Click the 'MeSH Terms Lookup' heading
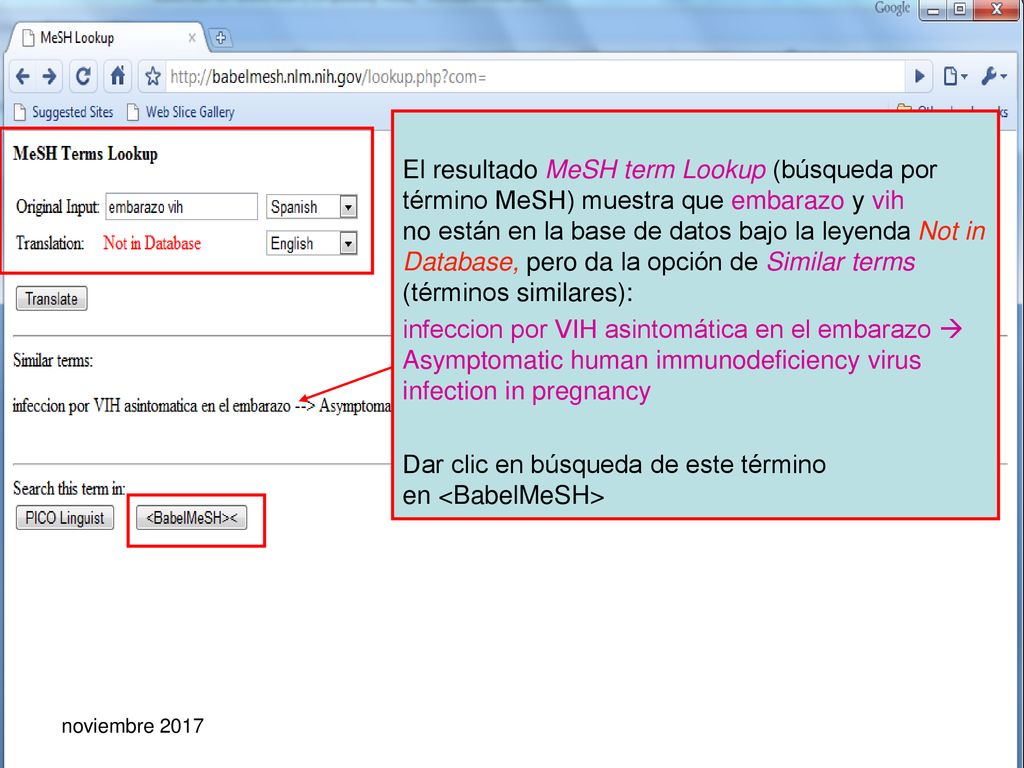The height and width of the screenshot is (768, 1024). (x=86, y=153)
